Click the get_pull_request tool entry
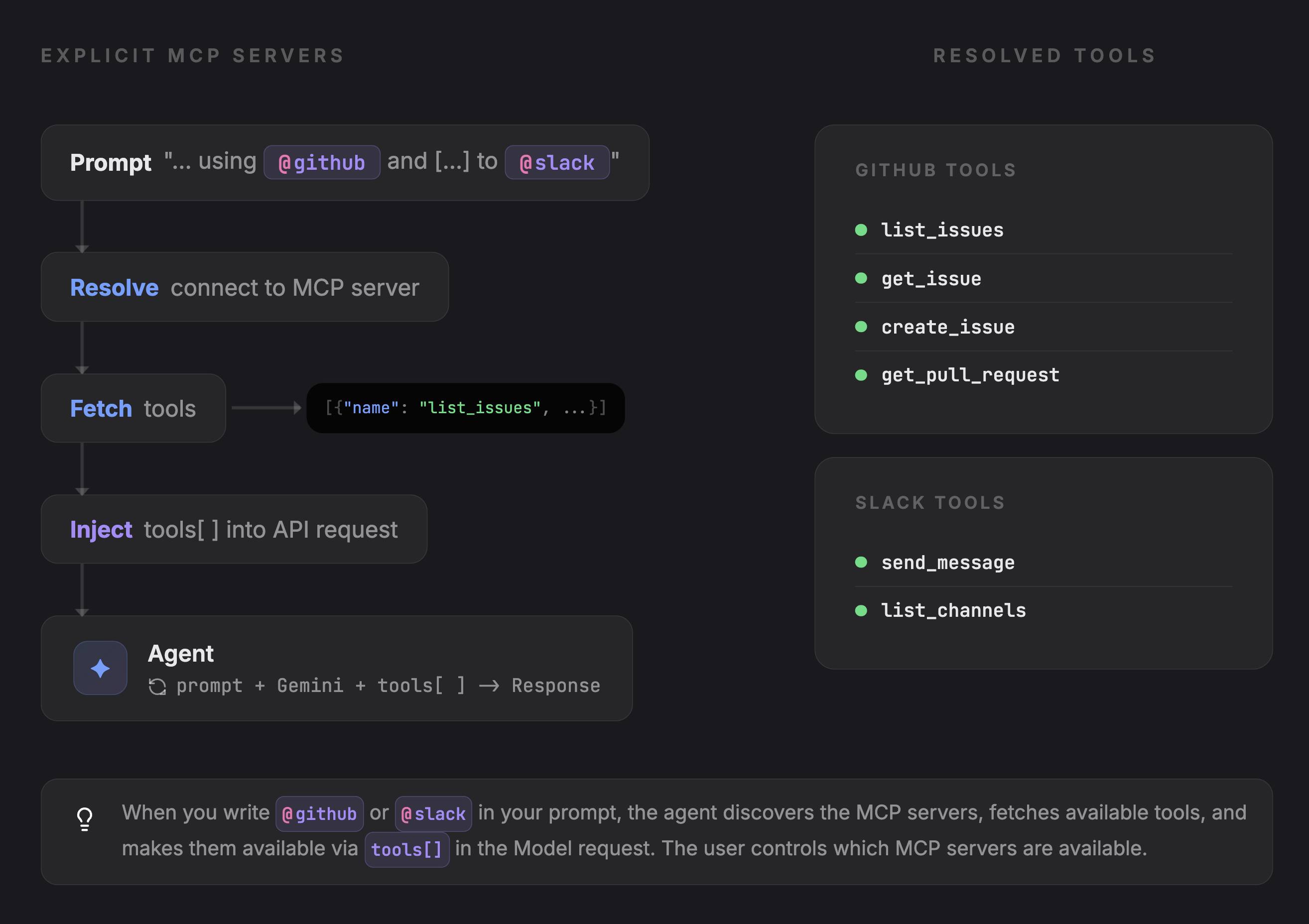1309x924 pixels. coord(970,375)
